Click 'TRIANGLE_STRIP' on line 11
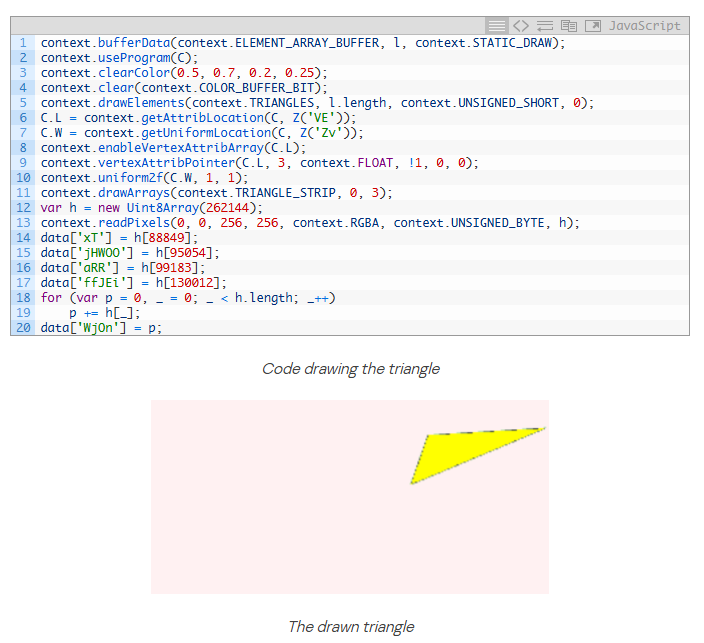 [285, 193]
